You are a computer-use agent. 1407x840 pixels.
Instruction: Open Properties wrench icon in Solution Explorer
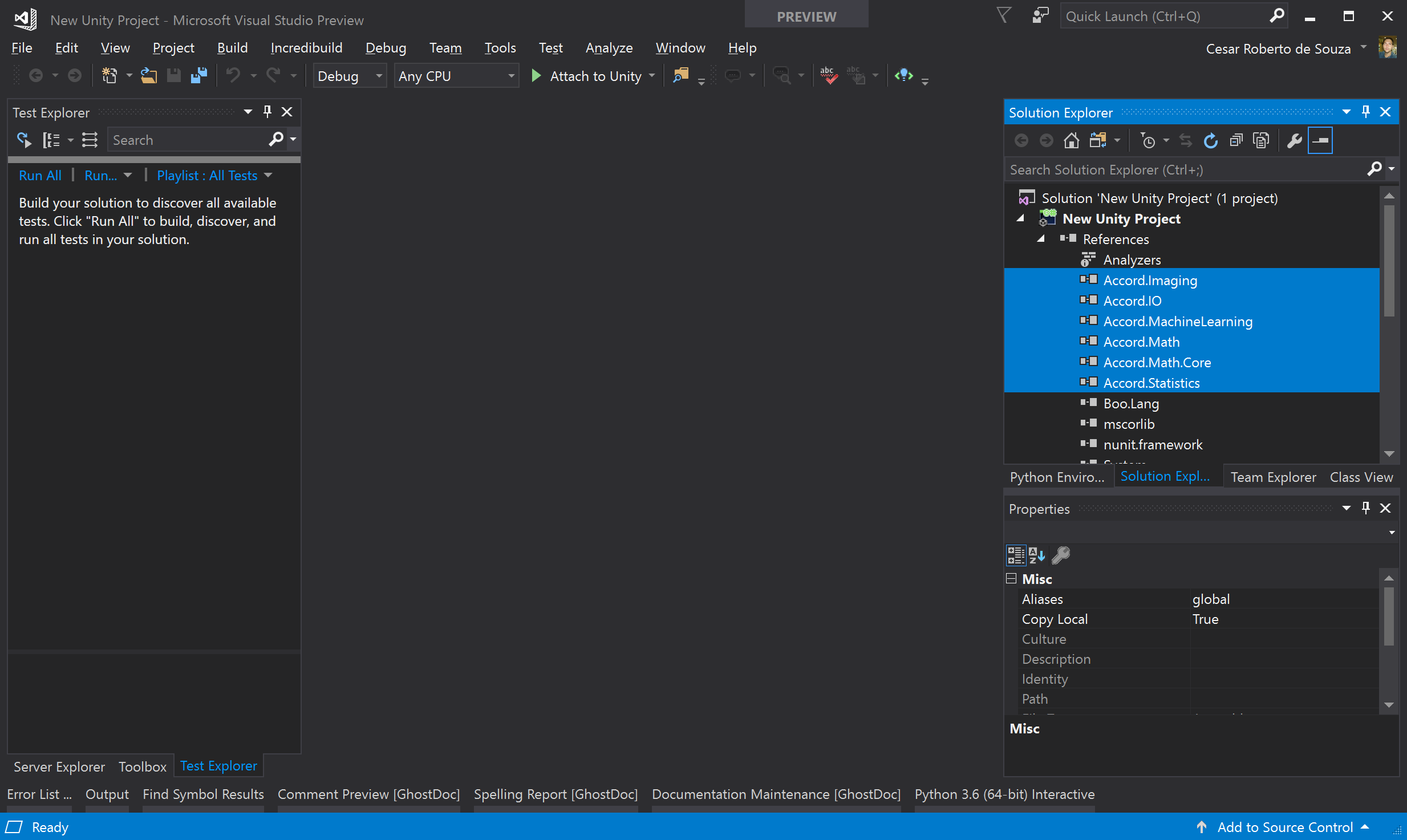click(x=1294, y=140)
